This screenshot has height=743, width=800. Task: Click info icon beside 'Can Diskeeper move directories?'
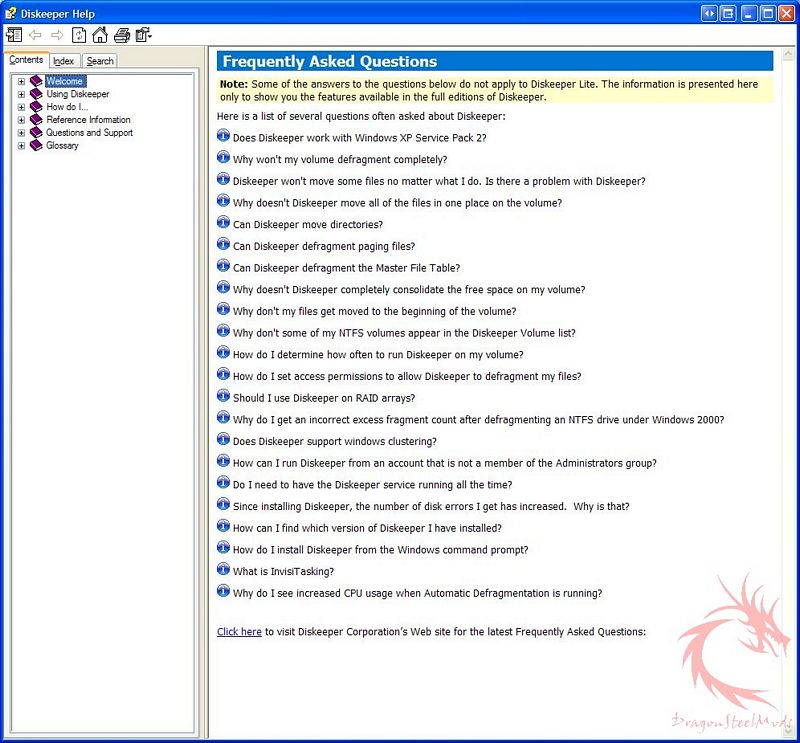coord(223,223)
